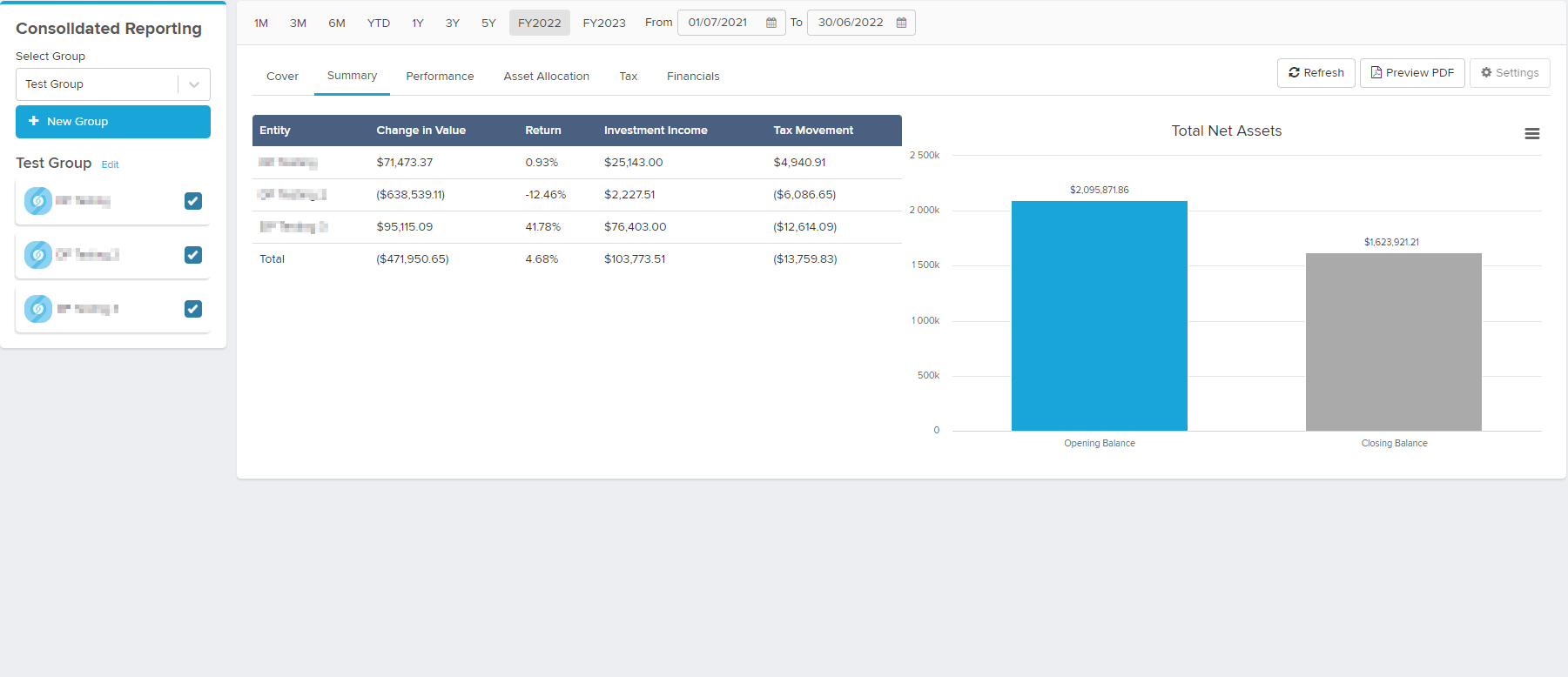Viewport: 1568px width, 677px height.
Task: Open the Asset Allocation tab
Action: (x=546, y=77)
